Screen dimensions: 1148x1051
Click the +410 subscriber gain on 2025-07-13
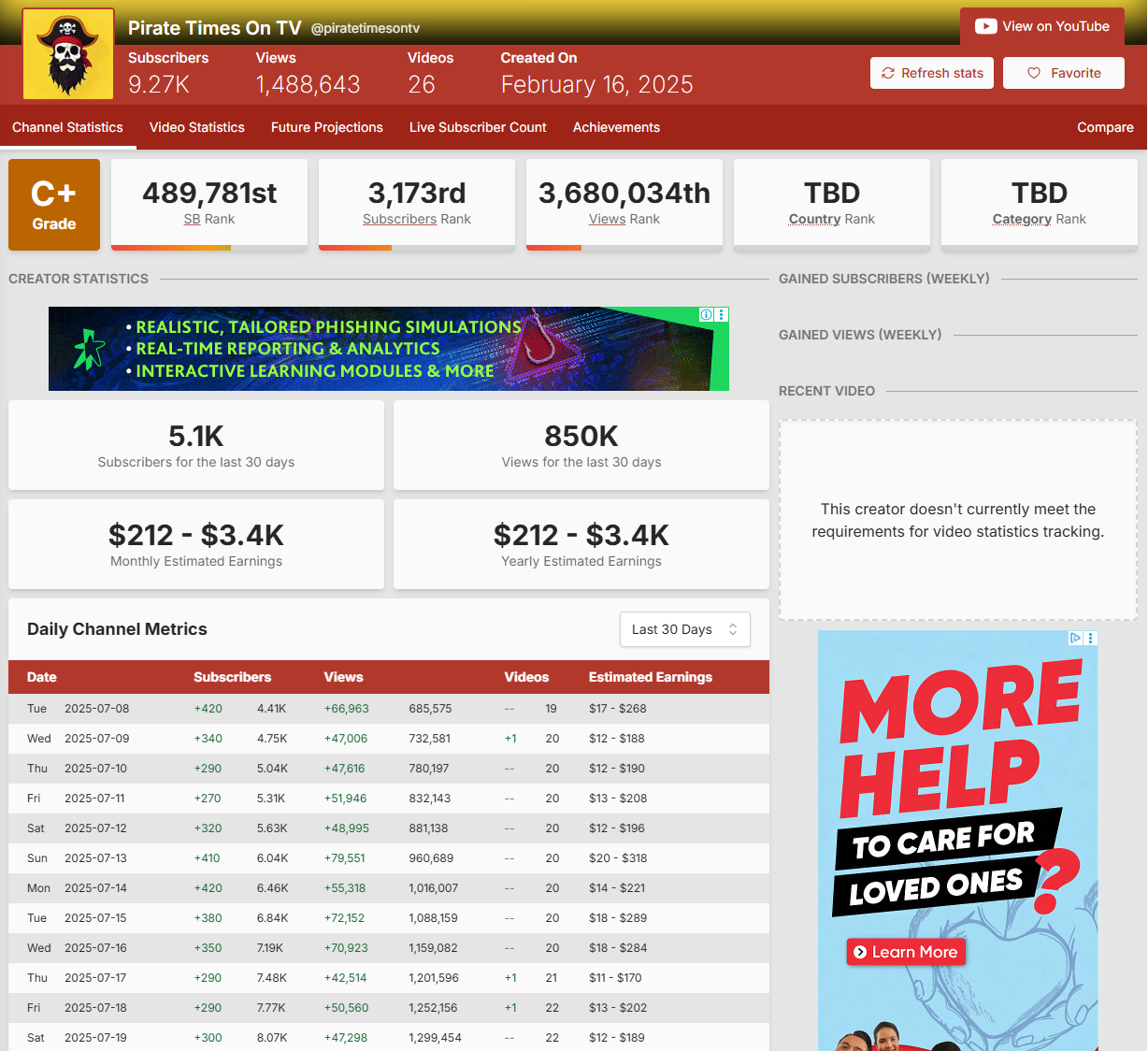pyautogui.click(x=208, y=858)
